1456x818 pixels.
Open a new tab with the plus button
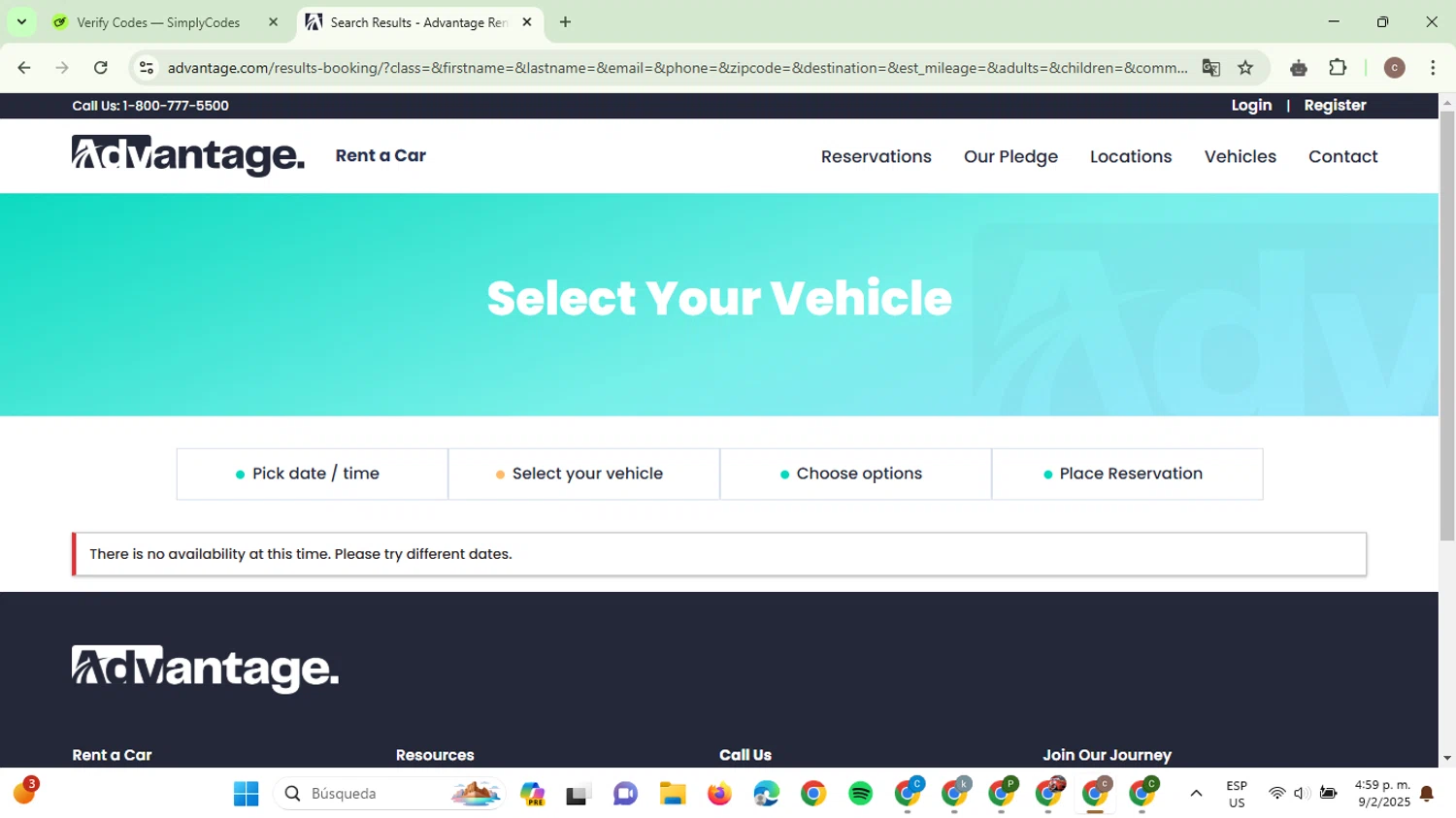point(565,22)
